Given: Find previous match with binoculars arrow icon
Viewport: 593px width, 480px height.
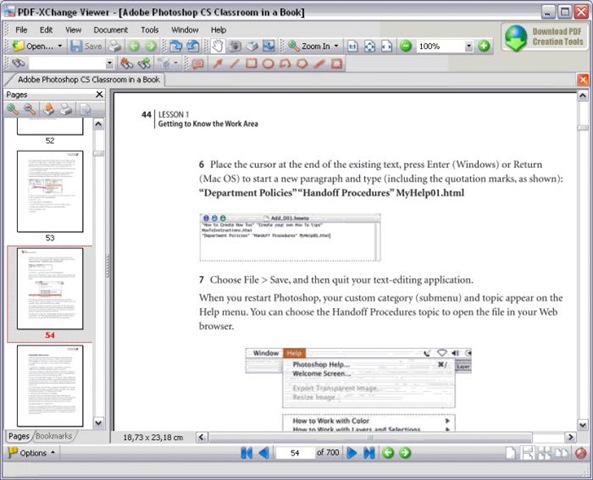Looking at the screenshot, I should [126, 63].
